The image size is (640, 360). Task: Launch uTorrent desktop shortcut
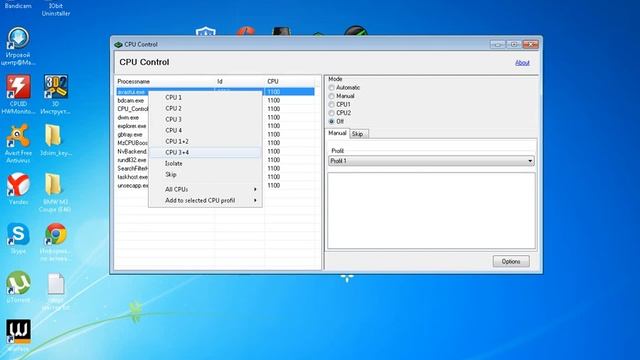pyautogui.click(x=18, y=287)
